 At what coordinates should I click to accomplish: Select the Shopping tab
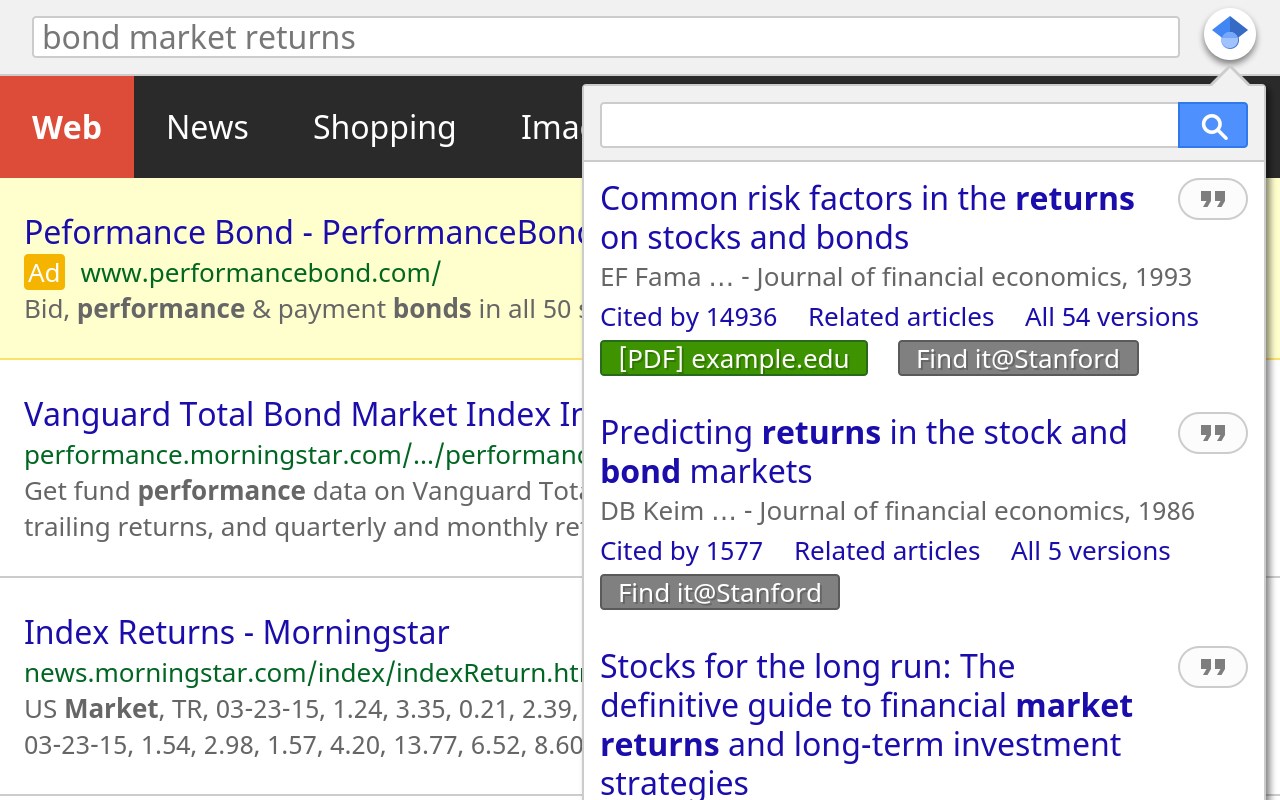click(x=384, y=127)
